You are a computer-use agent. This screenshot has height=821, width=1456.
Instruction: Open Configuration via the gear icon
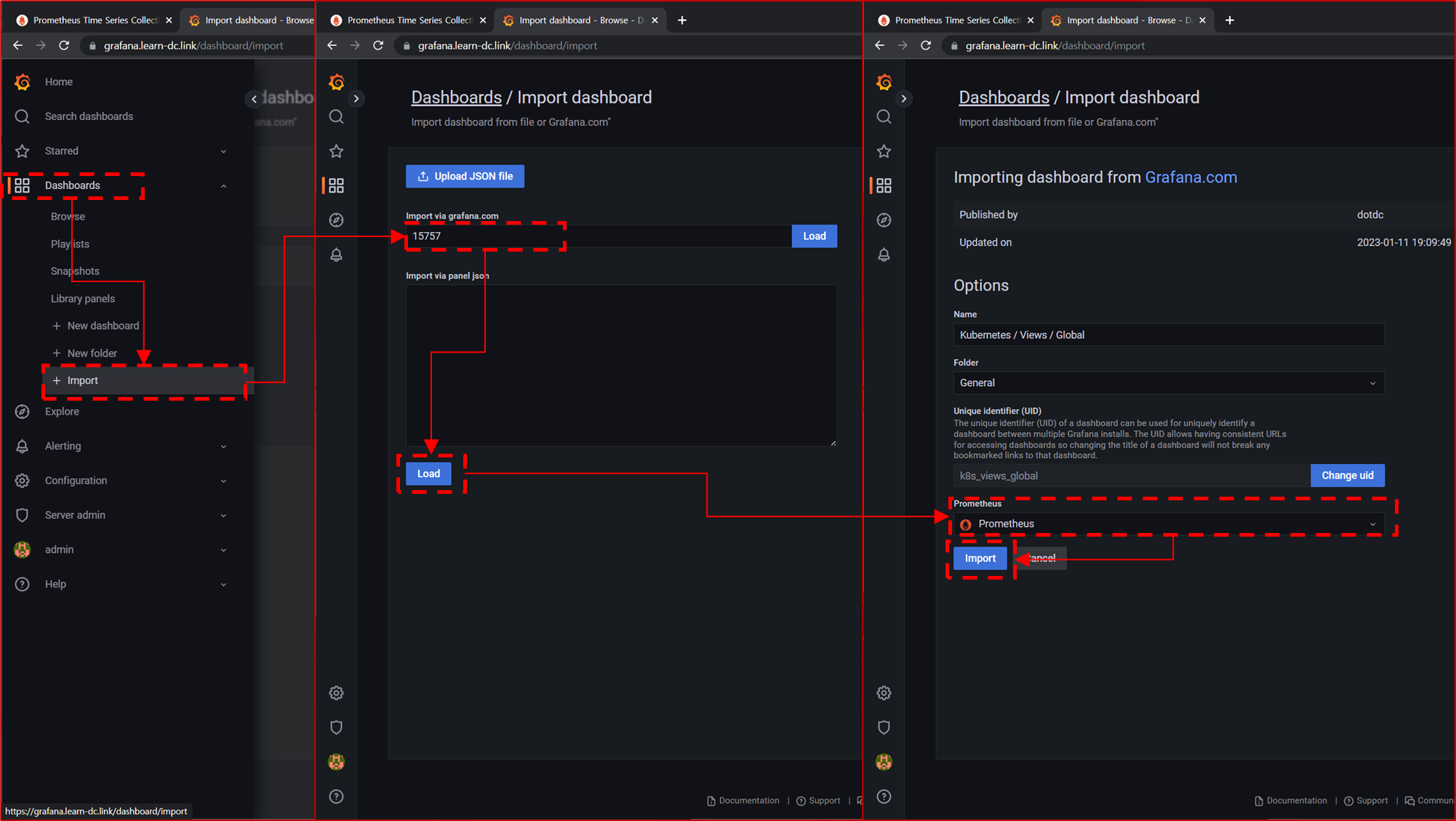tap(22, 480)
